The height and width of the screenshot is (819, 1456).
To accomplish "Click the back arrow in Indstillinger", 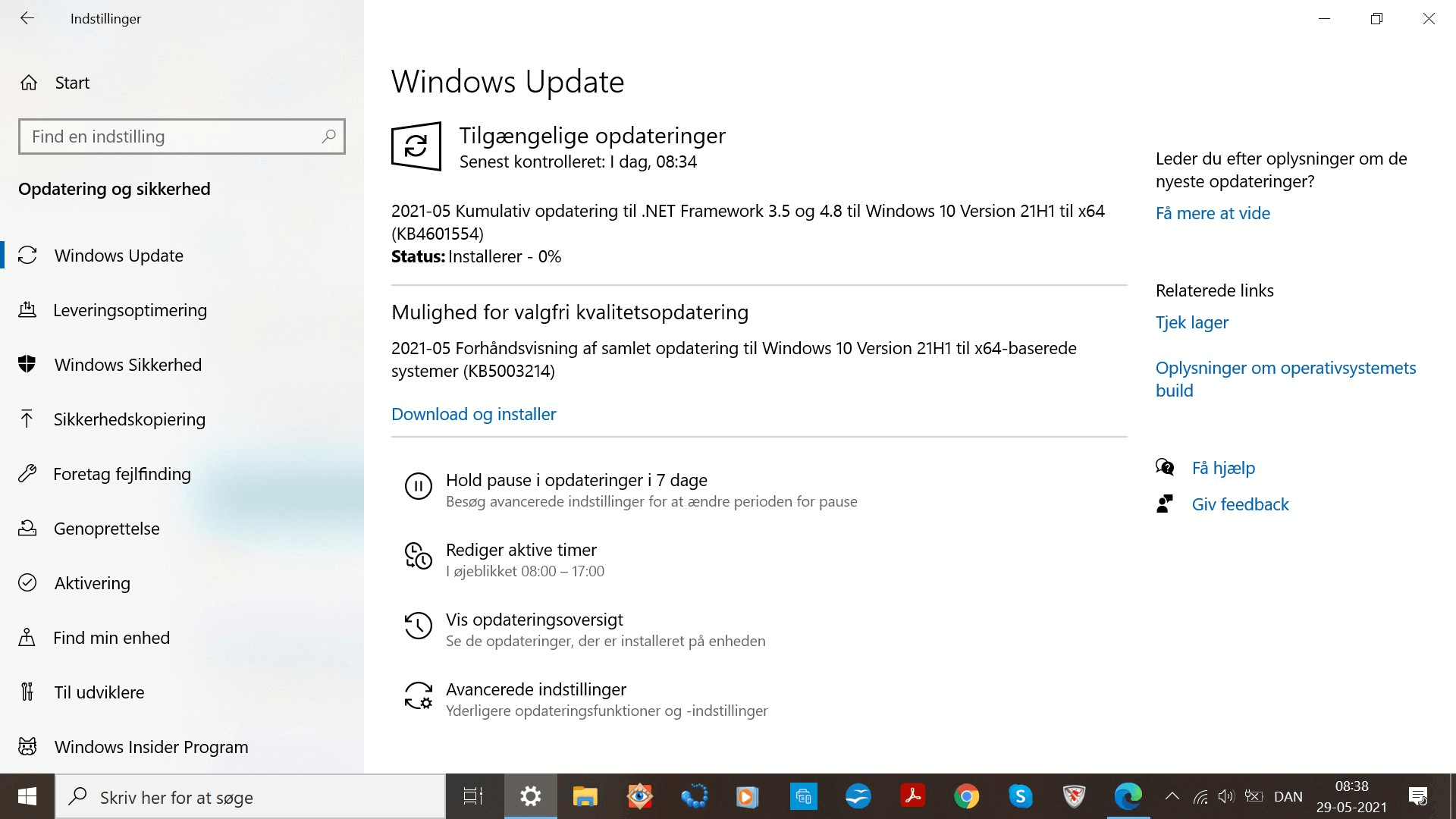I will pyautogui.click(x=27, y=18).
